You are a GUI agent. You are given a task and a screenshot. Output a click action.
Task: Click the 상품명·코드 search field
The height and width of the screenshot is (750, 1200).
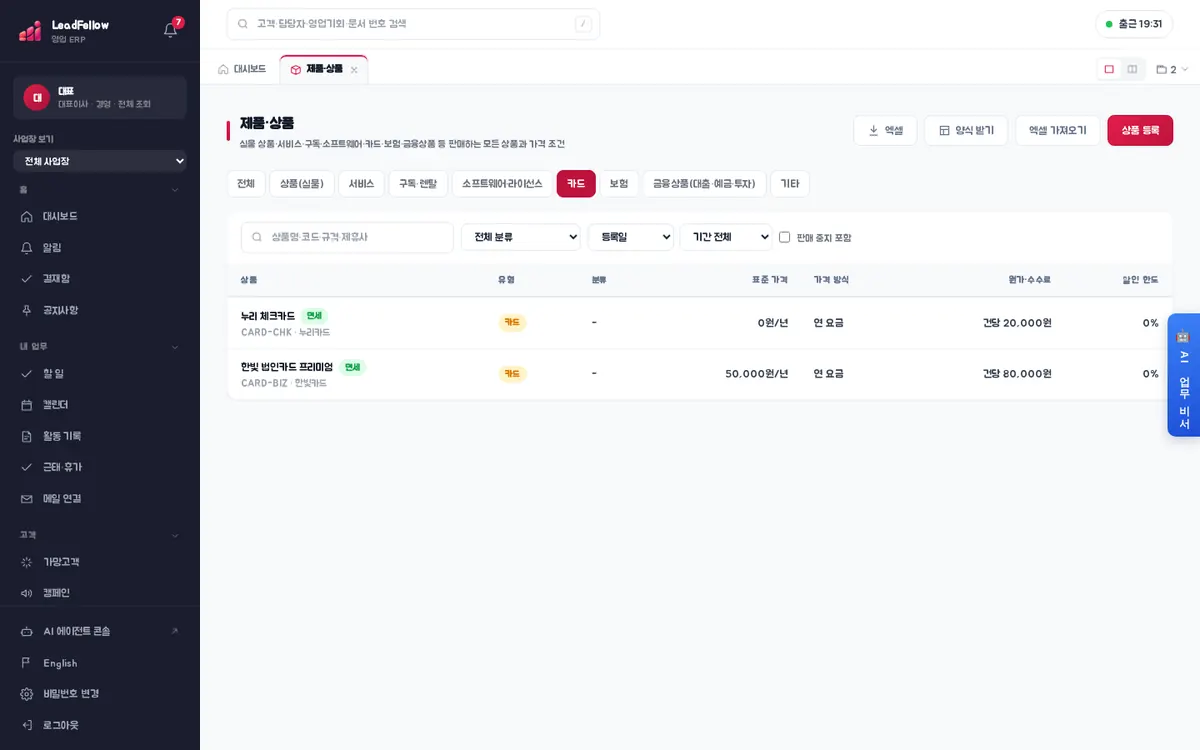(347, 237)
